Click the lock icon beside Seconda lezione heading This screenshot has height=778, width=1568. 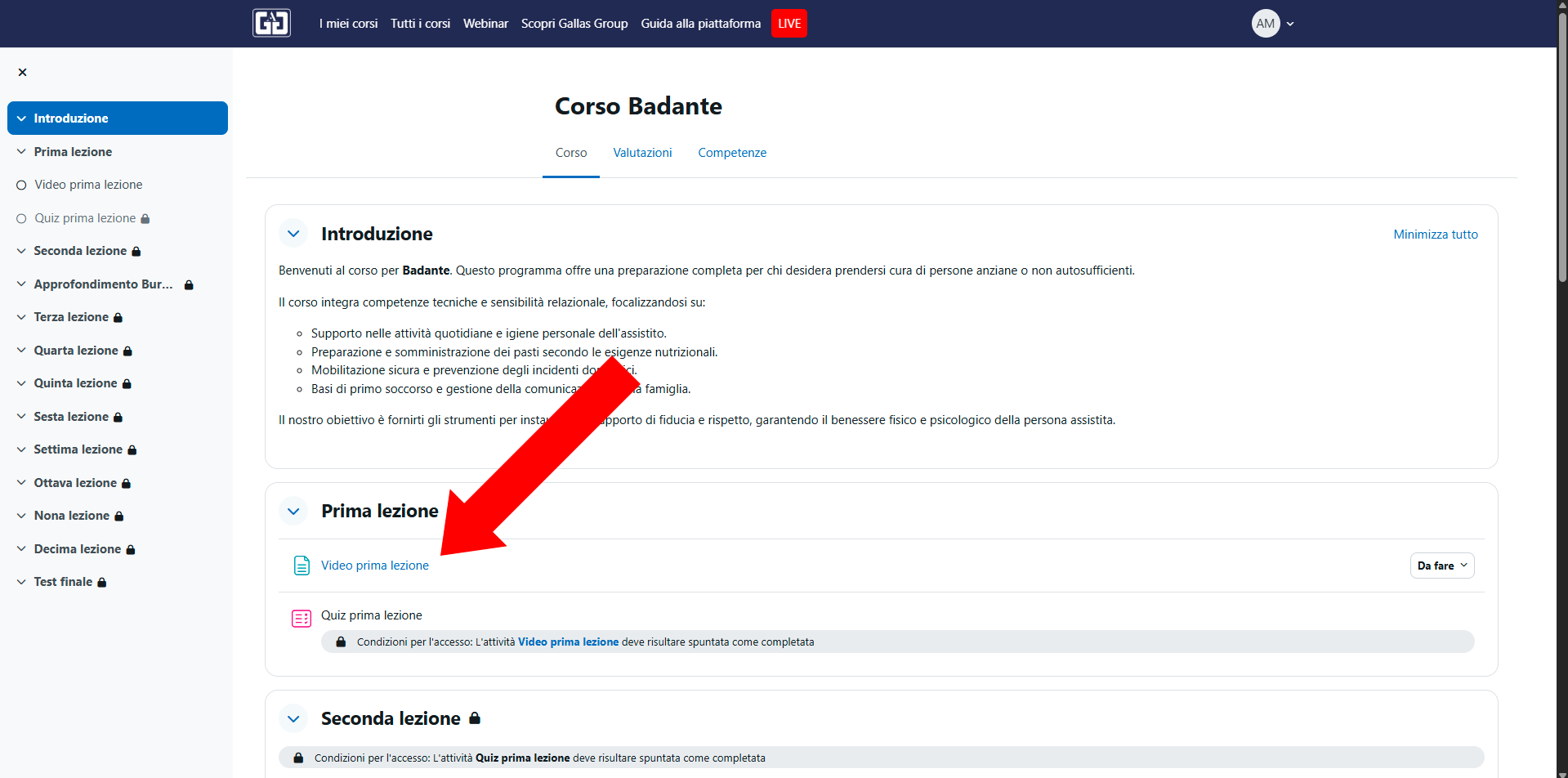pos(475,718)
